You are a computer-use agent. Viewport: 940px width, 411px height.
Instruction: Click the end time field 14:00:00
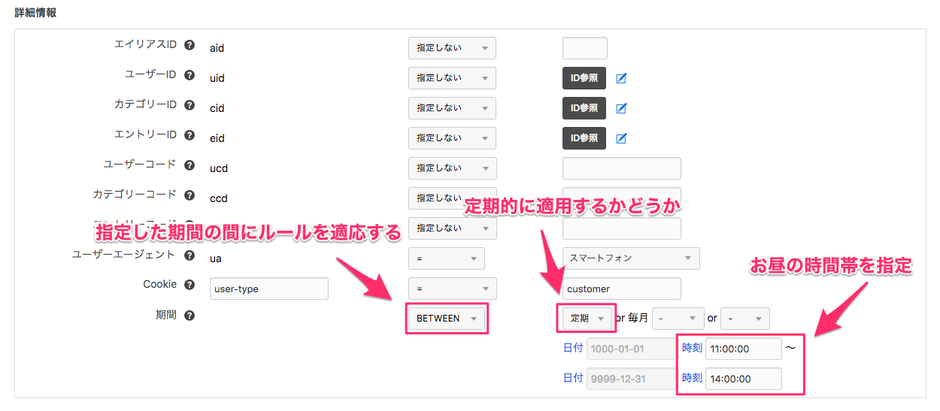click(743, 379)
